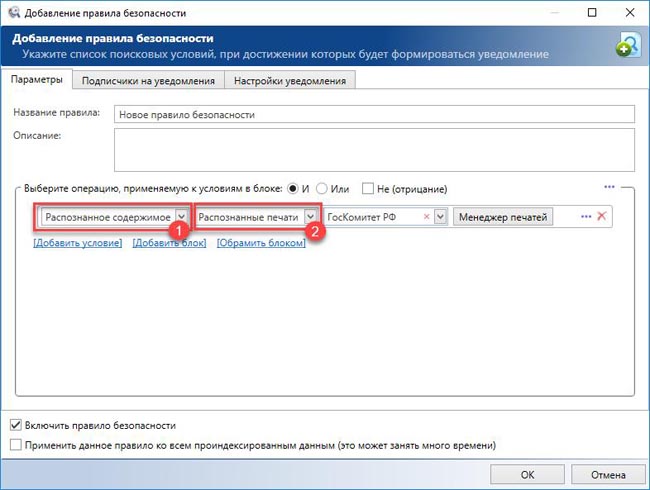This screenshot has width=650, height=490.
Task: Expand Распознанное содержимое dropdown
Action: (x=181, y=216)
